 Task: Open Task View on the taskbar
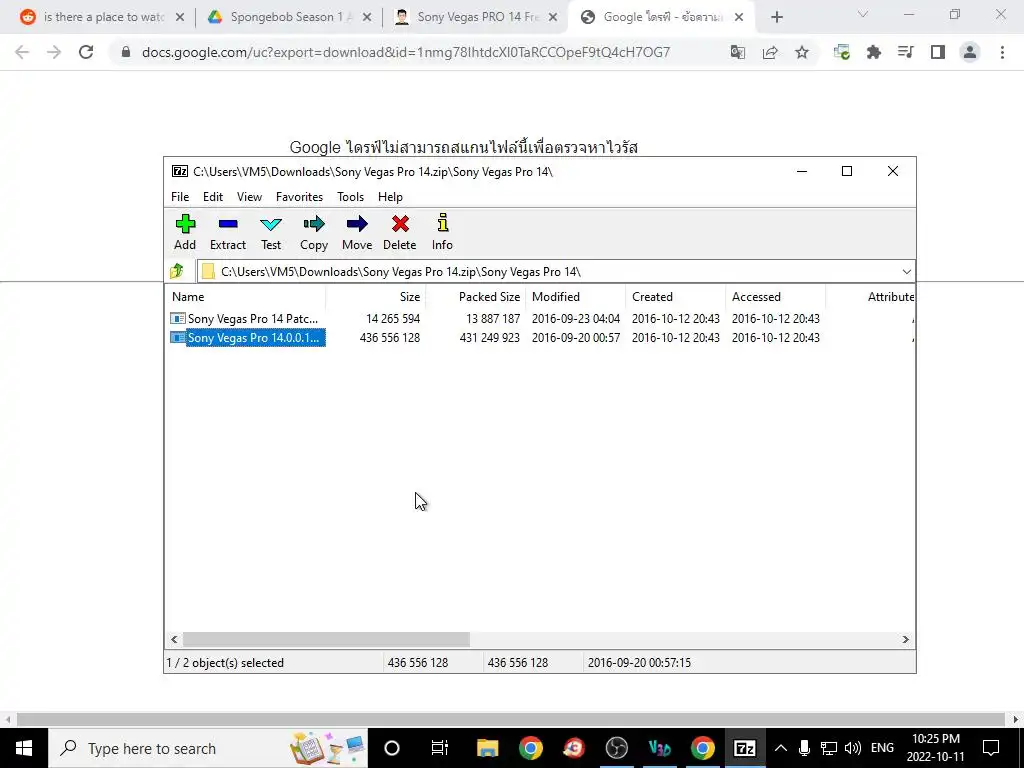pyautogui.click(x=440, y=748)
